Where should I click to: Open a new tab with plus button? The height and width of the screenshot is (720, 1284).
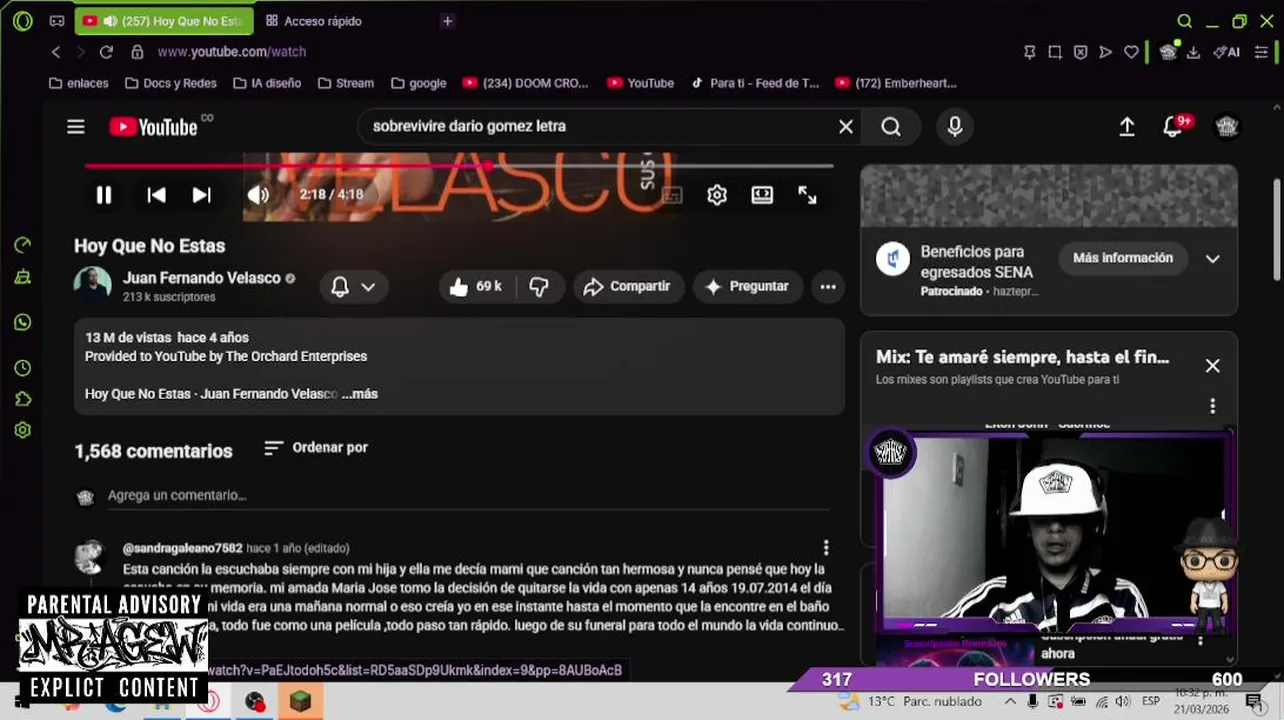447,21
